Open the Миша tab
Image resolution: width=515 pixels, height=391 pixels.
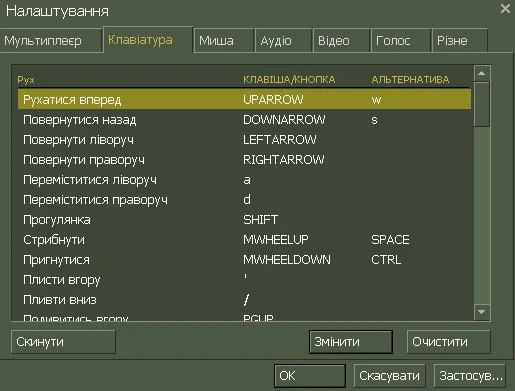click(x=224, y=41)
